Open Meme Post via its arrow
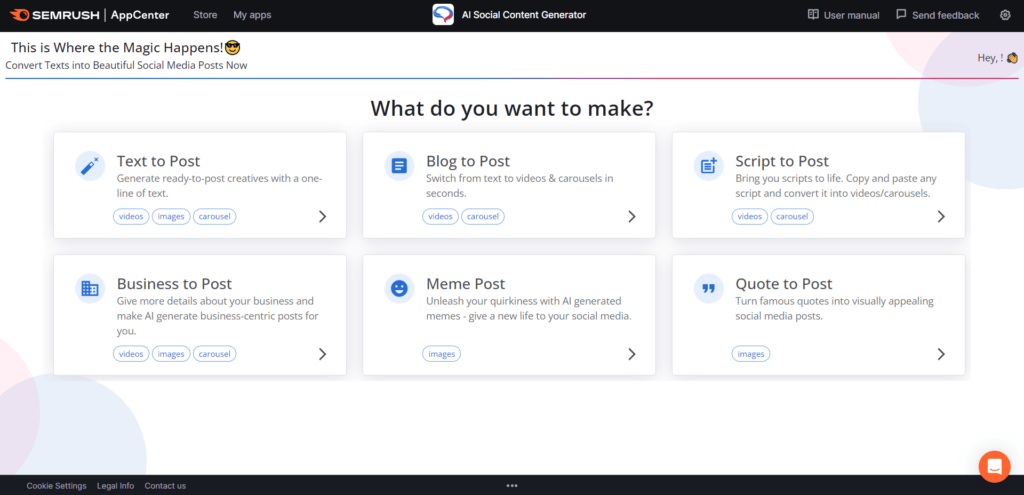Screen dimensions: 1024x495 coord(632,354)
